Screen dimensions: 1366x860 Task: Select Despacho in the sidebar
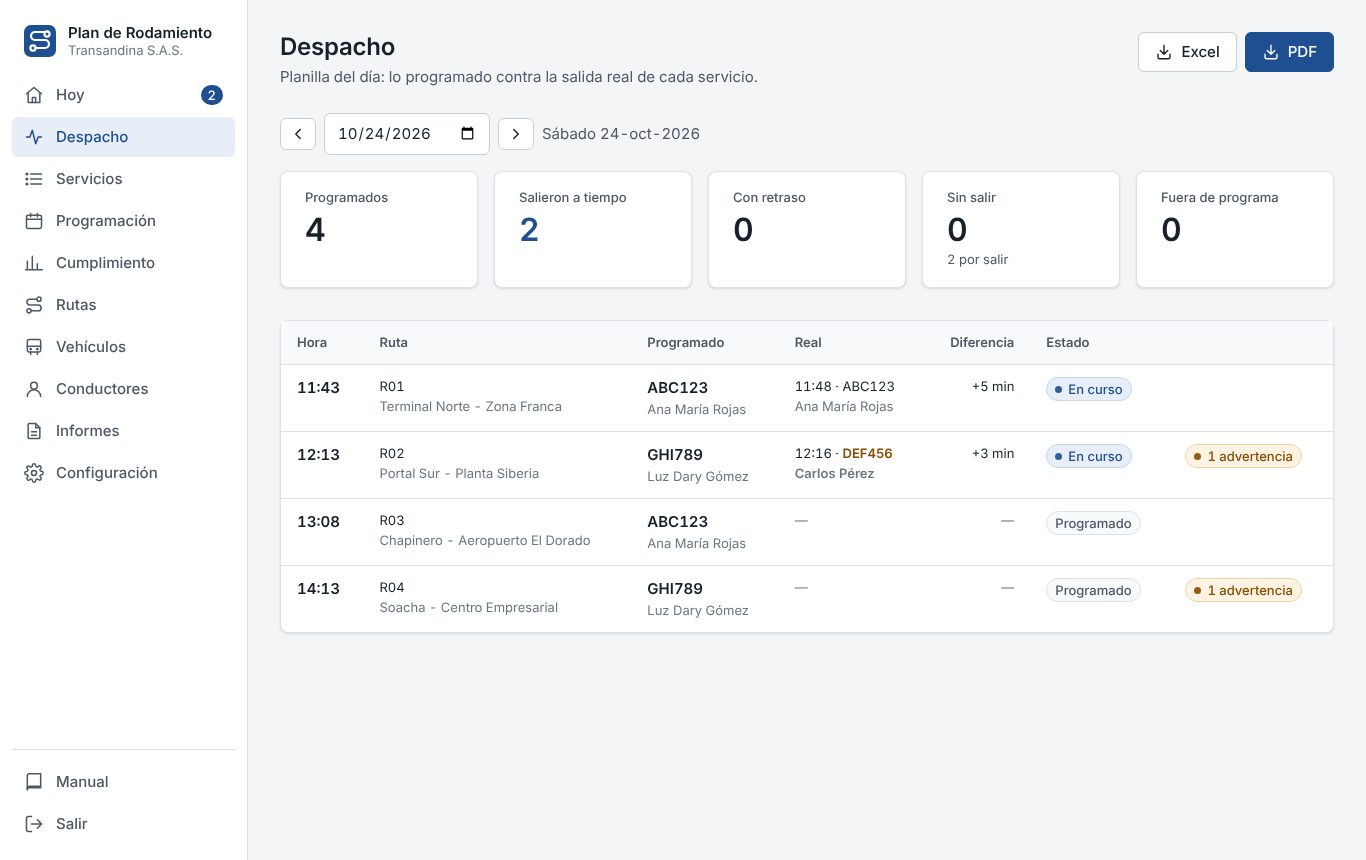click(123, 137)
